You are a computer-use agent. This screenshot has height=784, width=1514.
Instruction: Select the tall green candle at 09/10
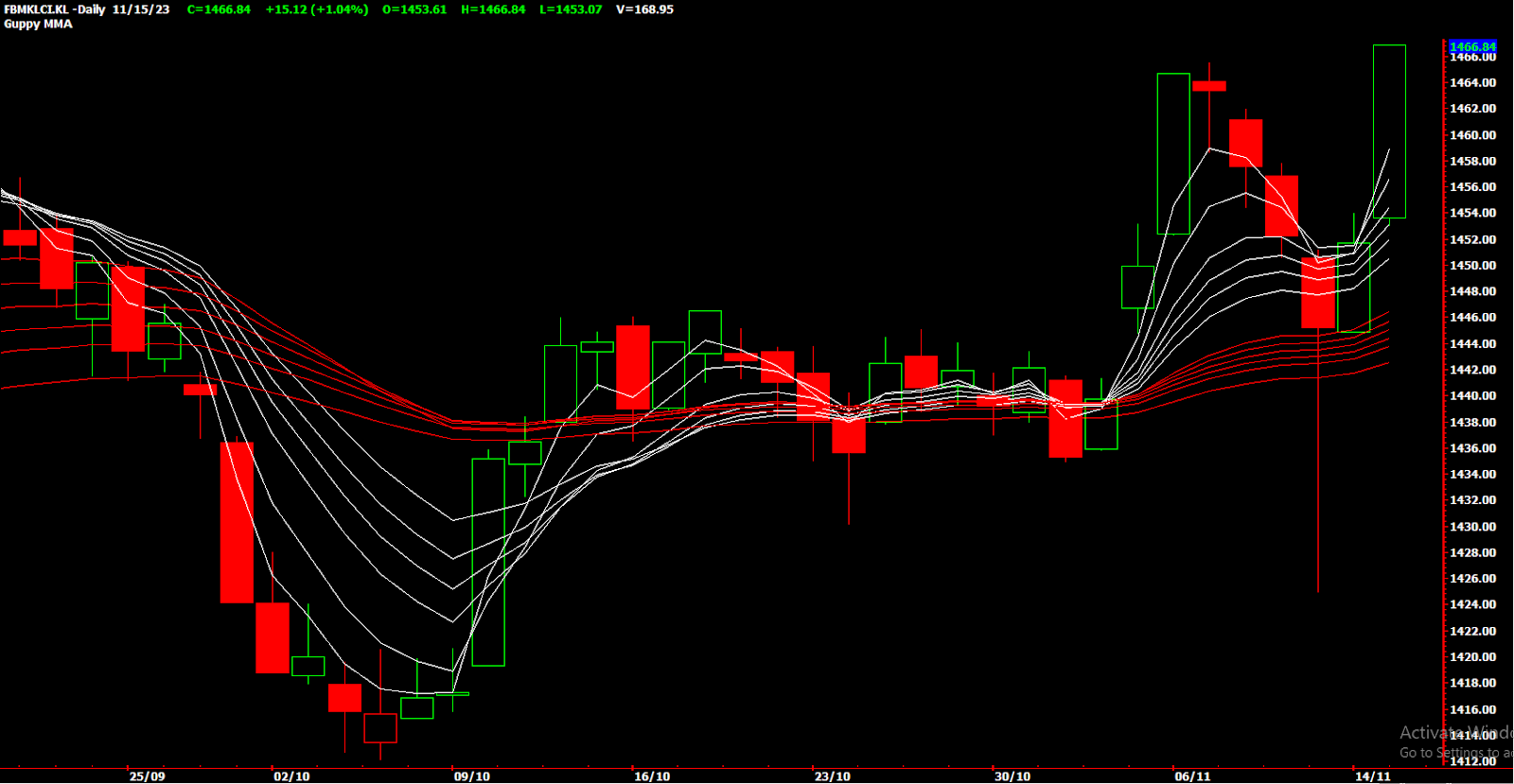pyautogui.click(x=488, y=562)
